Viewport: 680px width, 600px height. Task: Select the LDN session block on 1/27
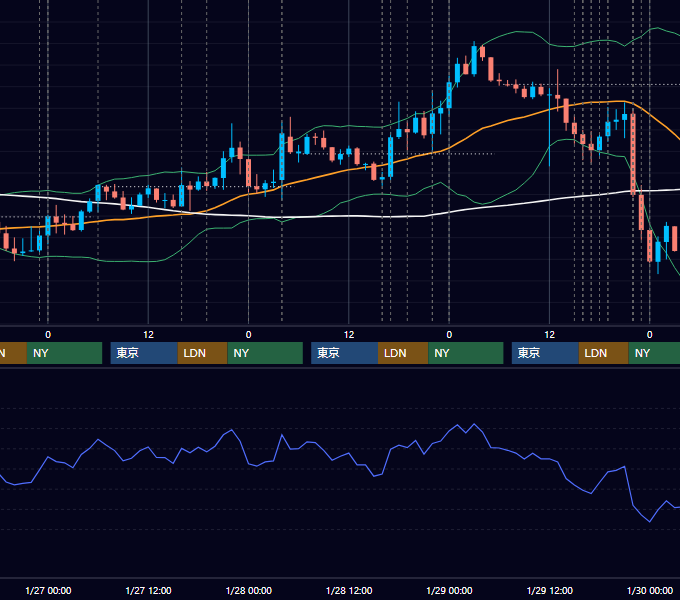202,353
